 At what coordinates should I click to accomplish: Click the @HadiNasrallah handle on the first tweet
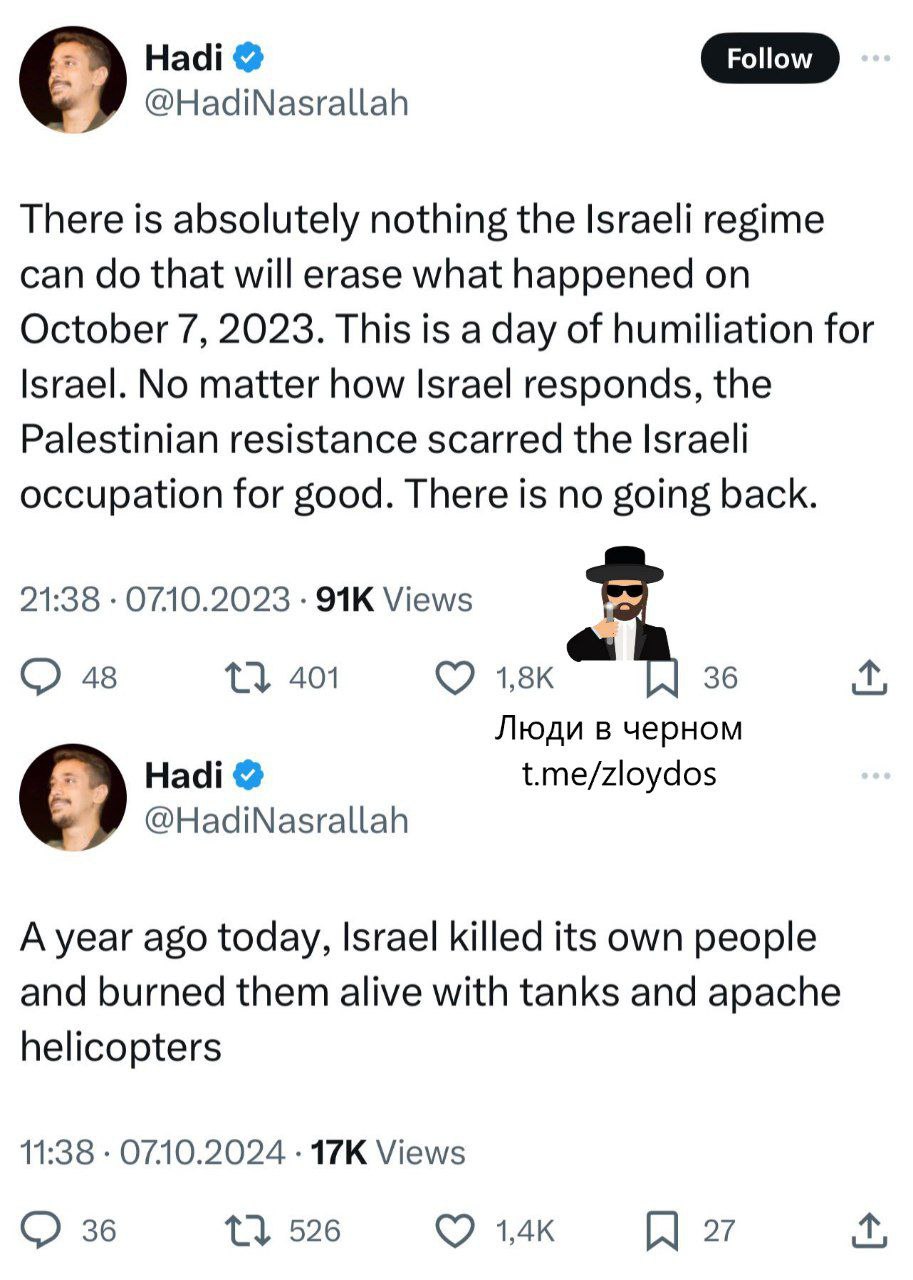[277, 102]
